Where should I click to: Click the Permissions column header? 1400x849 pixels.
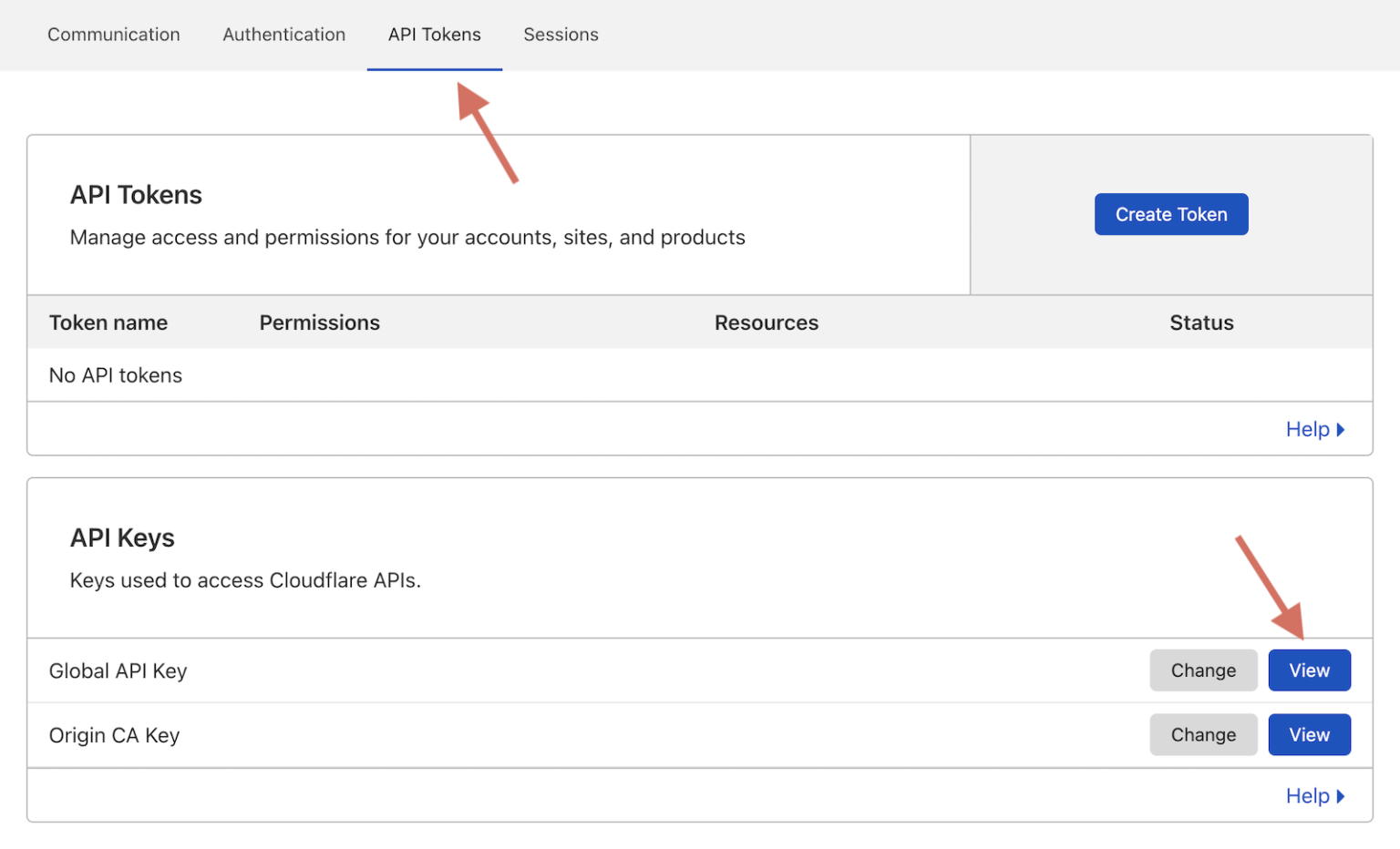(319, 322)
